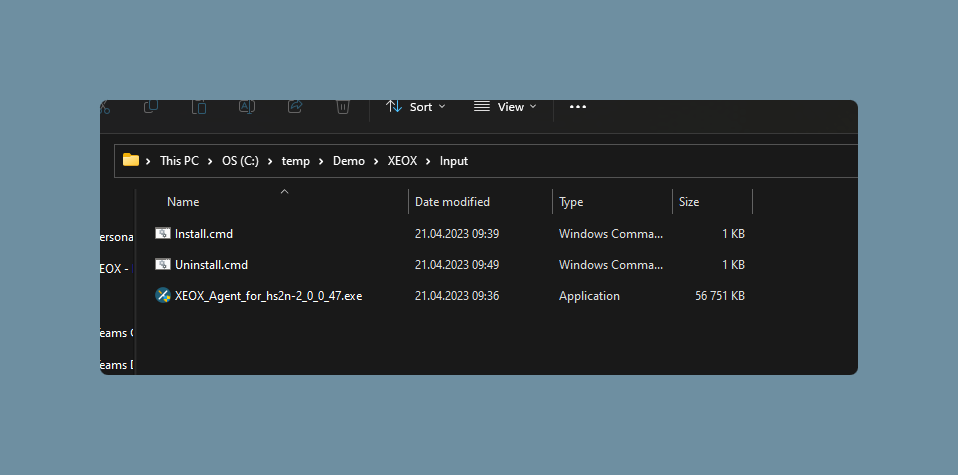Select the Uninstall.cmd file

(x=211, y=265)
